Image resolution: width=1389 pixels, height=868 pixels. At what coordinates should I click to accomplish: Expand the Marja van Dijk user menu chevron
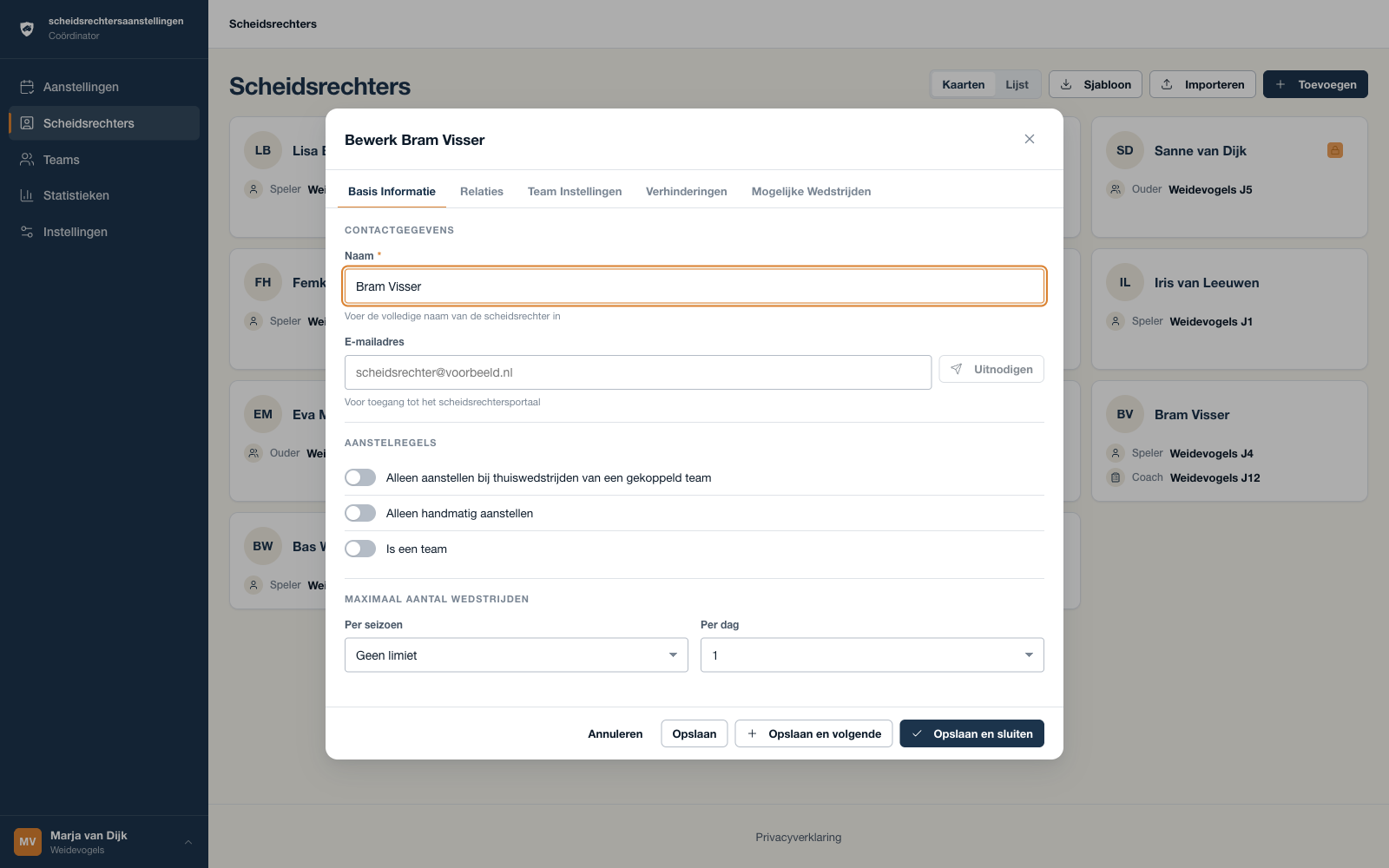point(188,842)
